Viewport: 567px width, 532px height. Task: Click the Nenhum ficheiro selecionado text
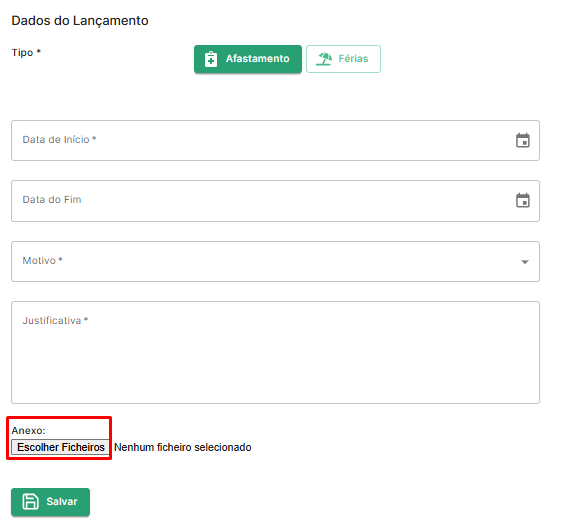[x=183, y=447]
